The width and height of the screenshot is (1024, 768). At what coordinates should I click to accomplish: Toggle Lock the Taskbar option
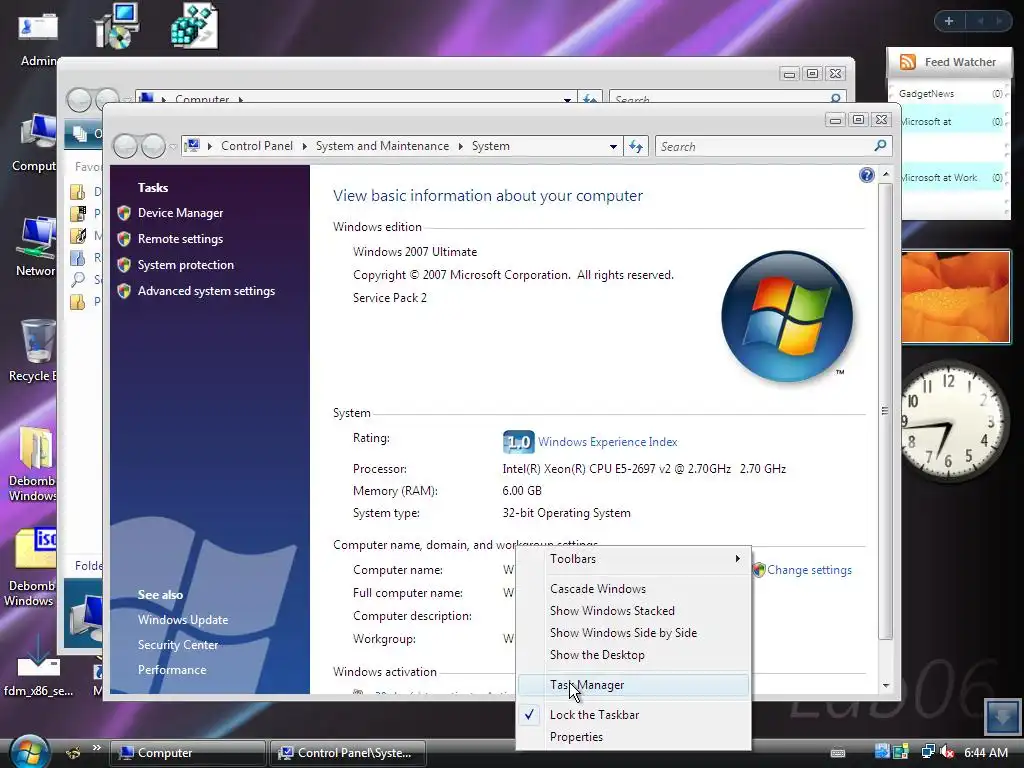[x=633, y=715]
